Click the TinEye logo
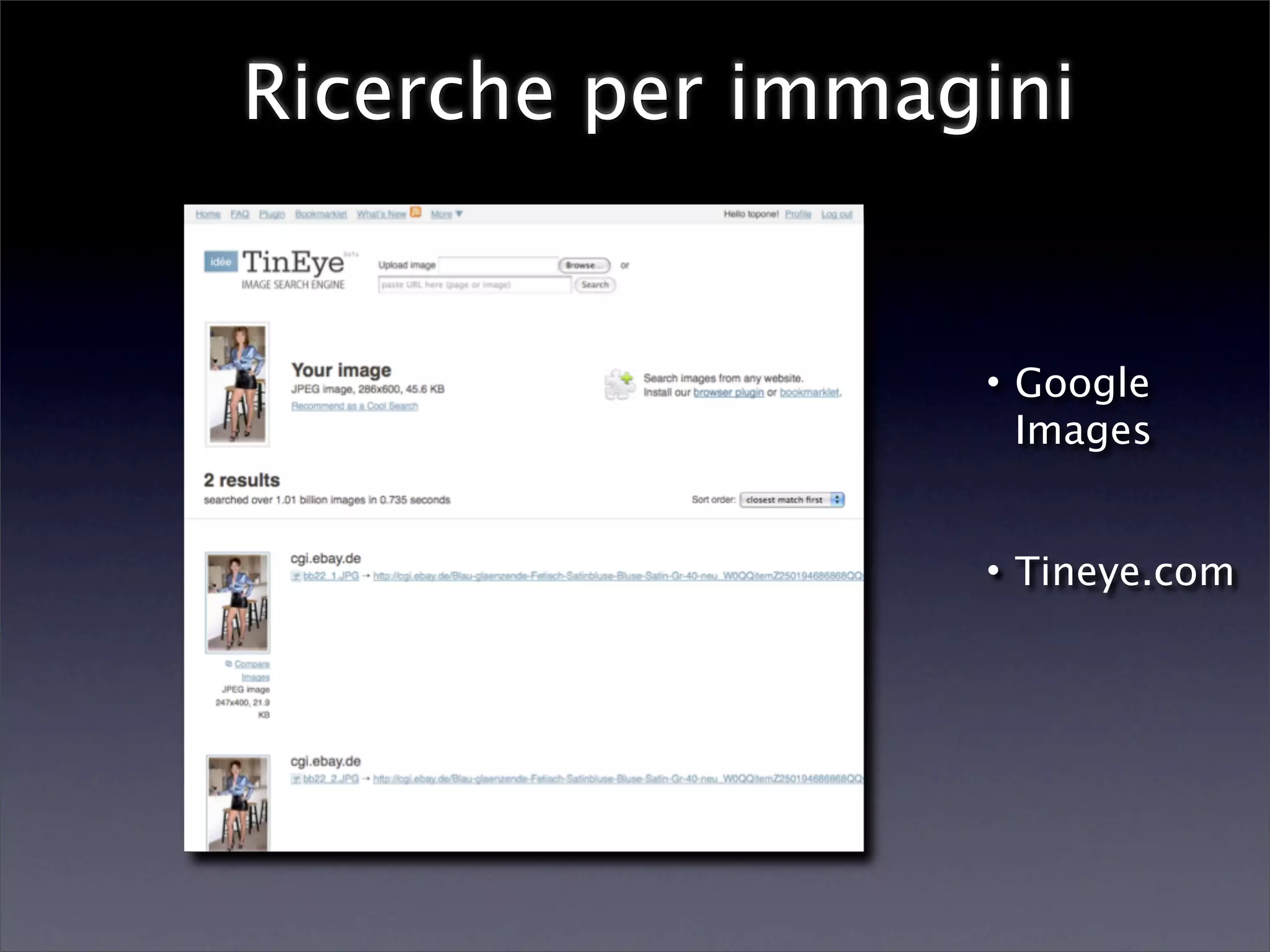 293,263
